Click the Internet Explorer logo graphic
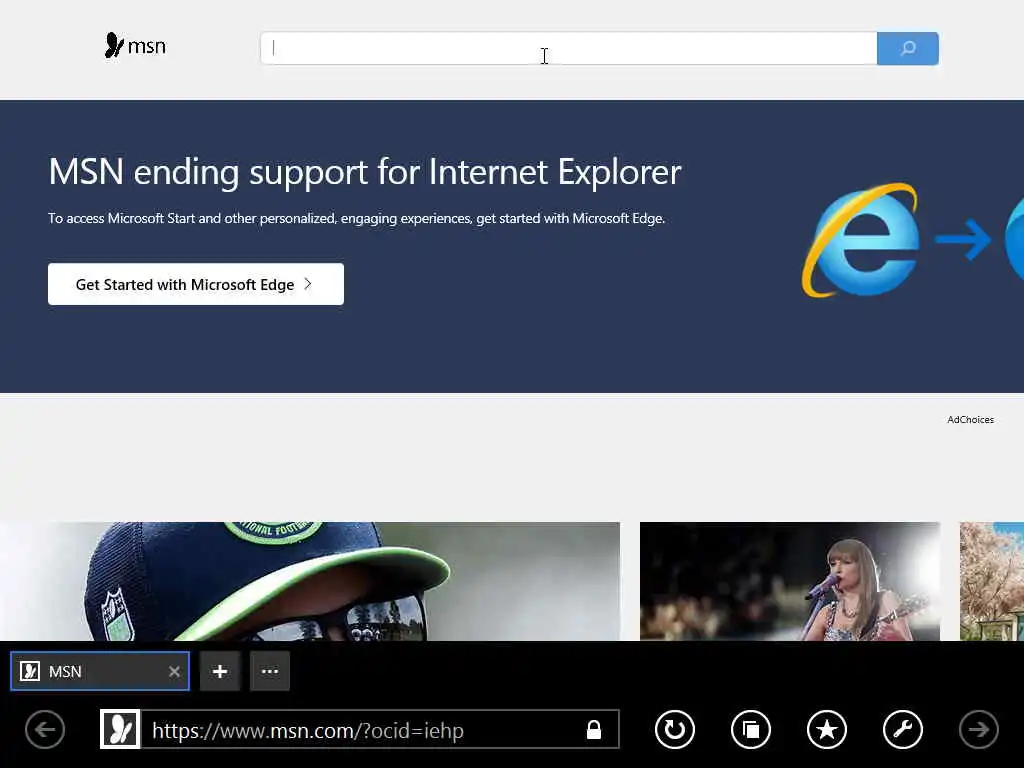Viewport: 1024px width, 768px height. tap(861, 240)
